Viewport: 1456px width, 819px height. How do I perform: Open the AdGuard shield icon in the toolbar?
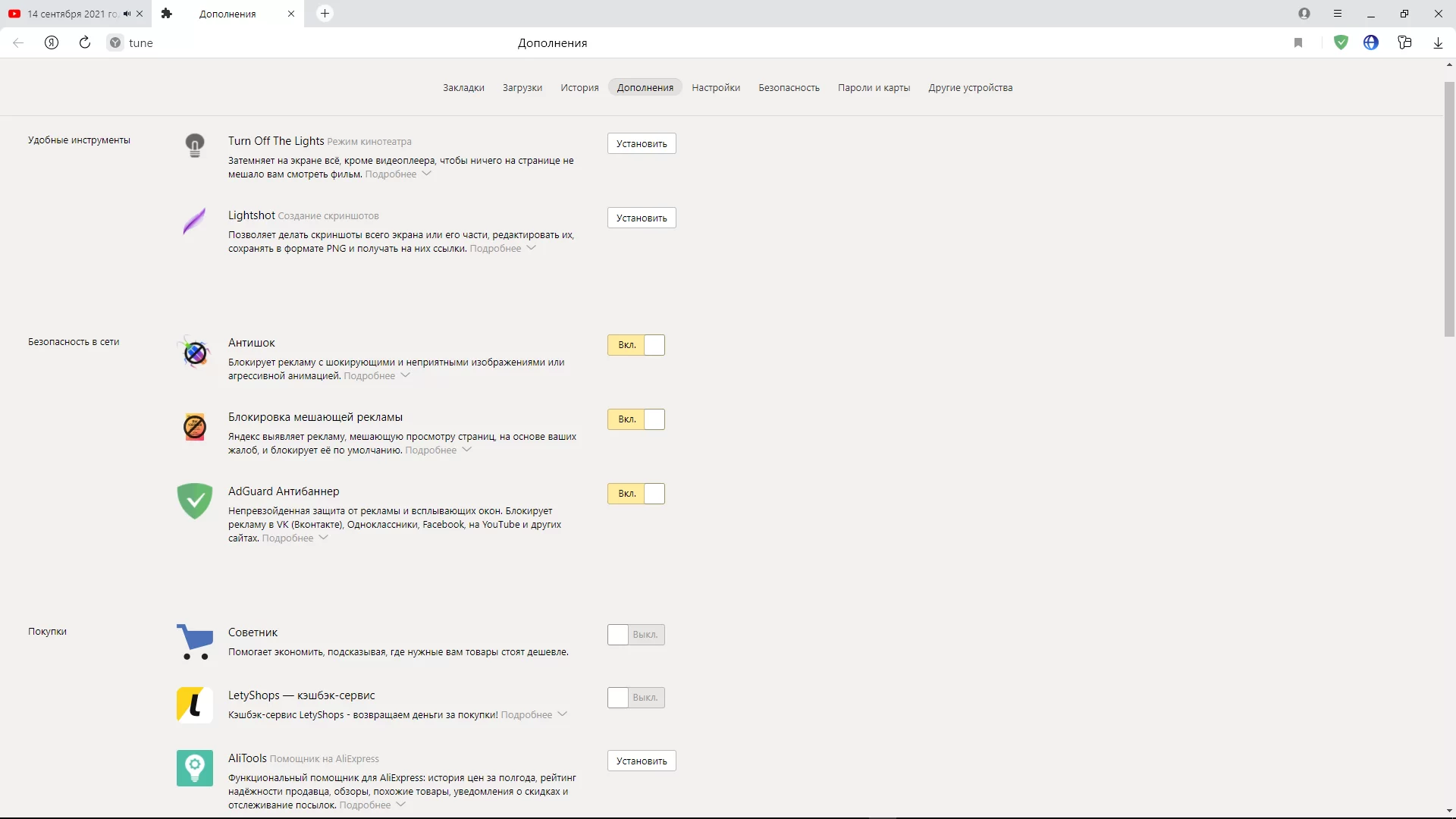click(1341, 43)
